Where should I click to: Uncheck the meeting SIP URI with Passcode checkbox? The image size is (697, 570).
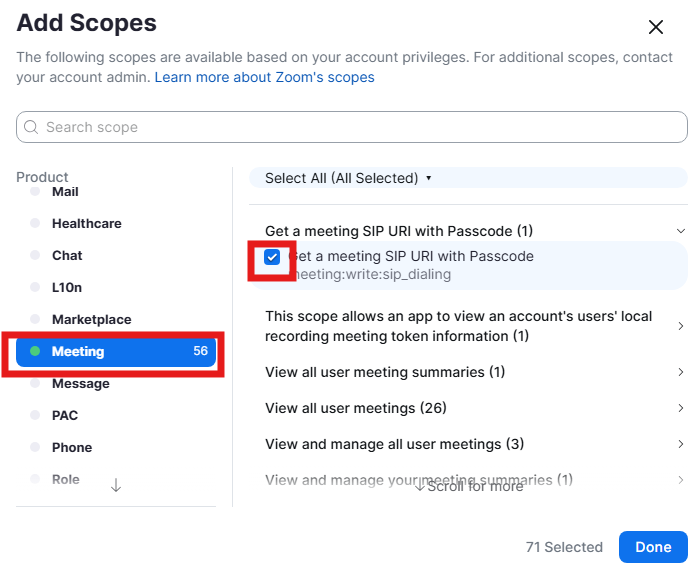272,257
